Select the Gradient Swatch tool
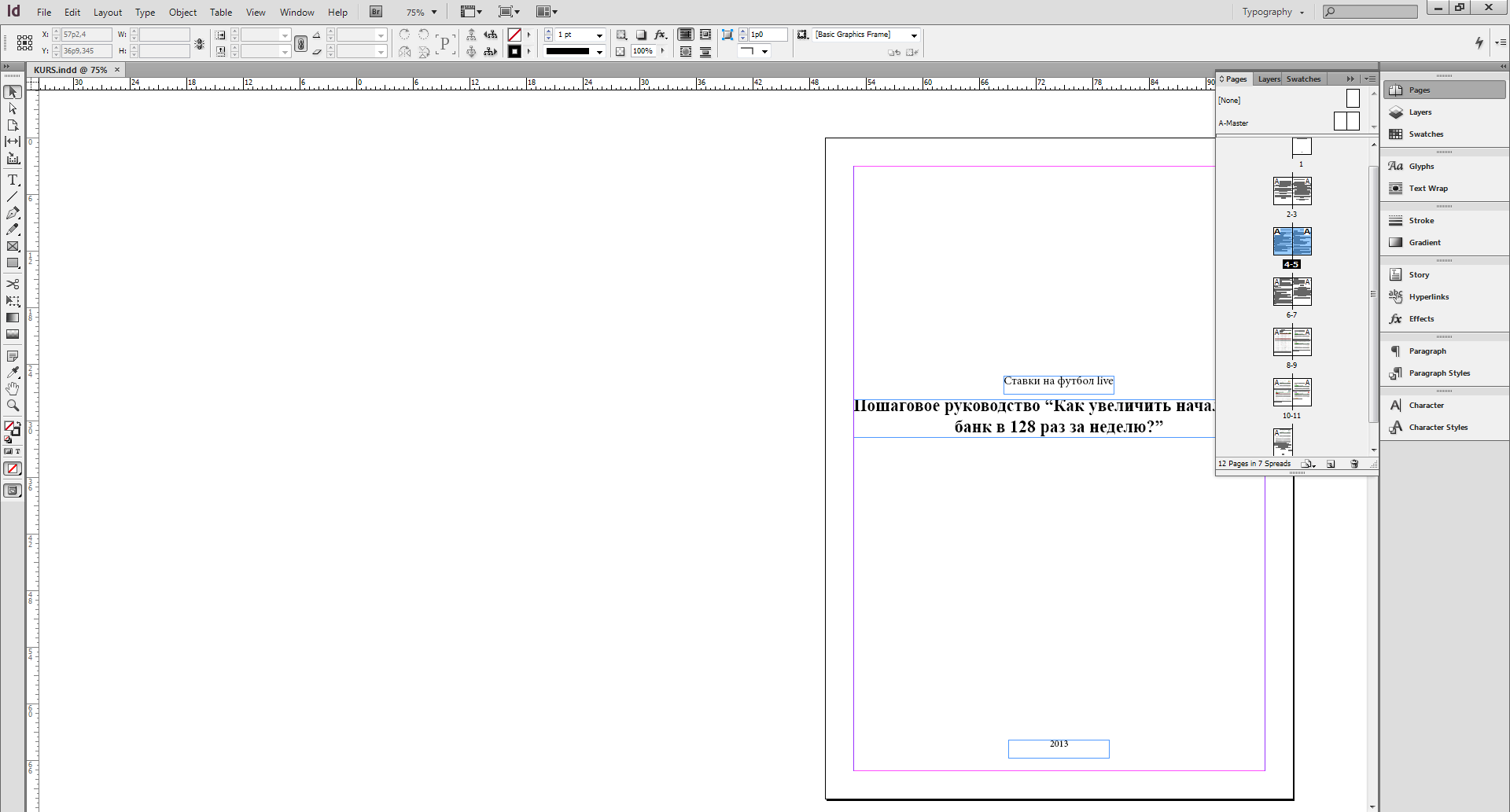This screenshot has width=1510, height=812. [13, 318]
